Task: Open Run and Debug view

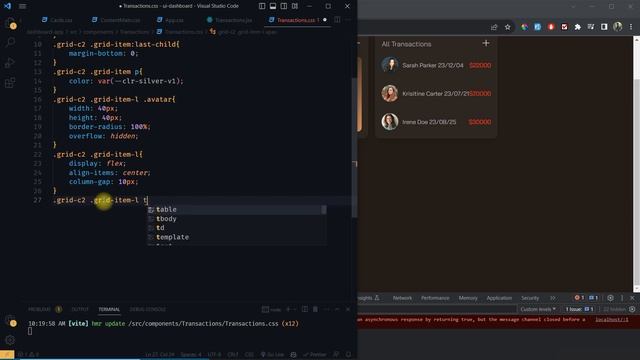Action: pyautogui.click(x=10, y=62)
